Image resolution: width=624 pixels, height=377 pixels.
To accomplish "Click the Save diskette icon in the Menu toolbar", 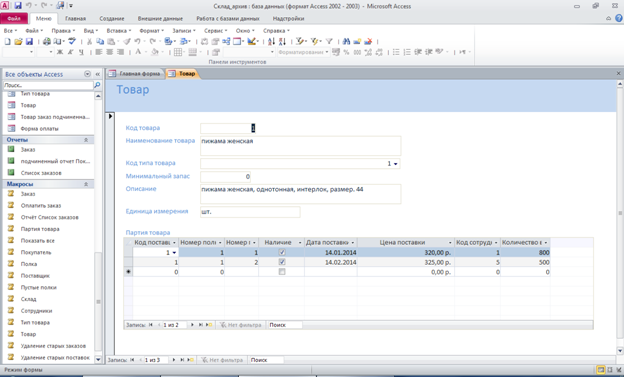I will 29,41.
